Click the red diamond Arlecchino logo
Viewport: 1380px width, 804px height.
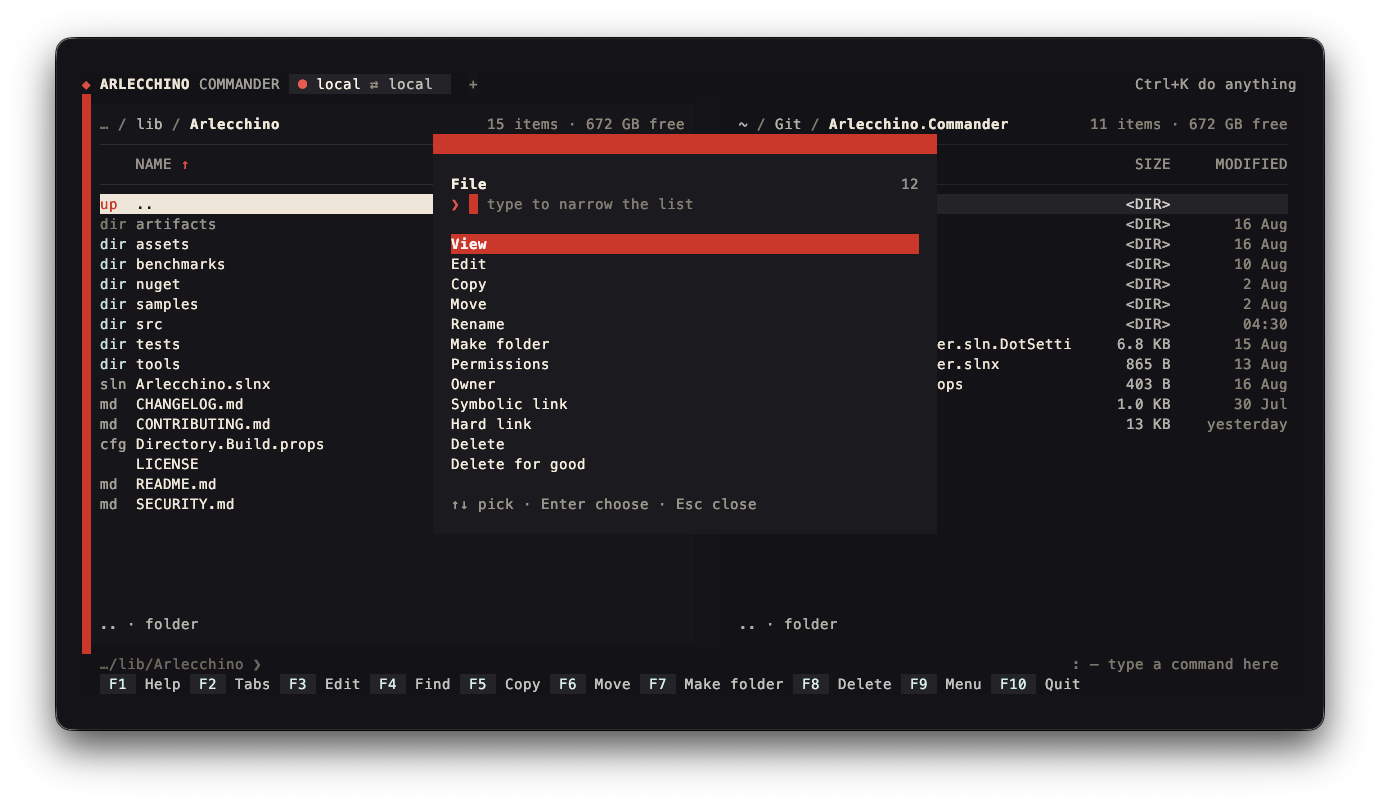[86, 85]
